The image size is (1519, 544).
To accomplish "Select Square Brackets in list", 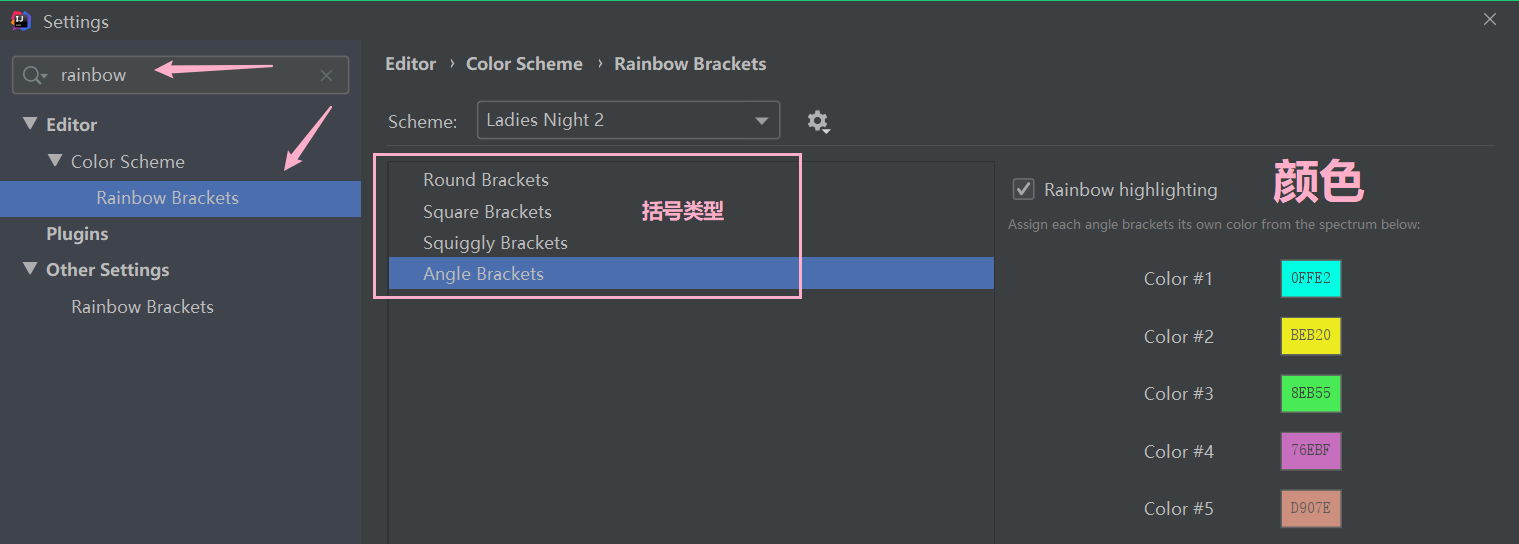I will pyautogui.click(x=487, y=212).
